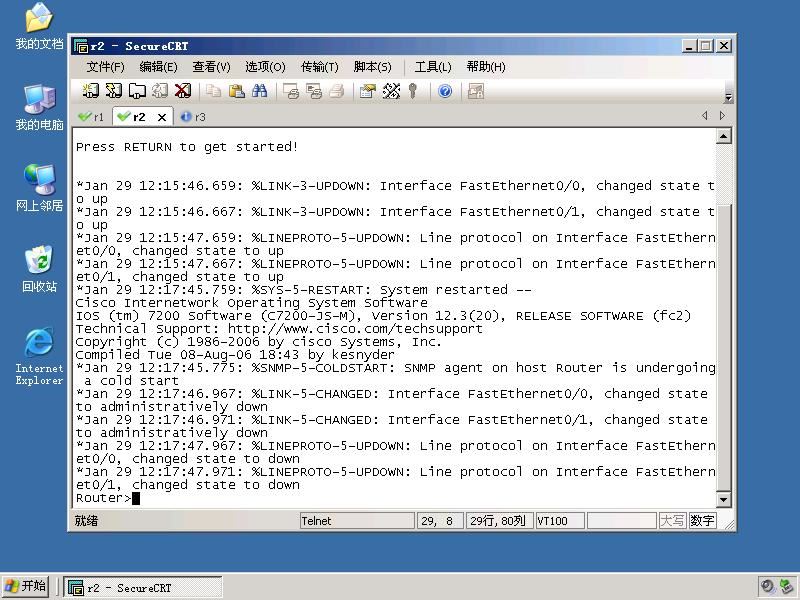Viewport: 800px width, 600px height.
Task: Click the Disconnect session icon
Action: click(x=183, y=91)
